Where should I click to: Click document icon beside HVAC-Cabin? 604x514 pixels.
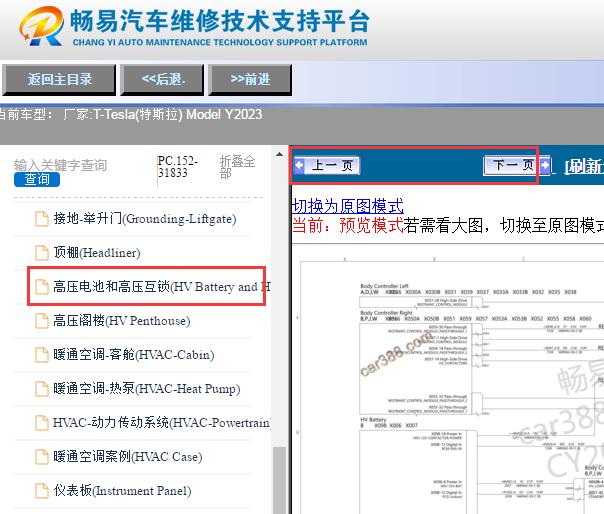(x=42, y=354)
